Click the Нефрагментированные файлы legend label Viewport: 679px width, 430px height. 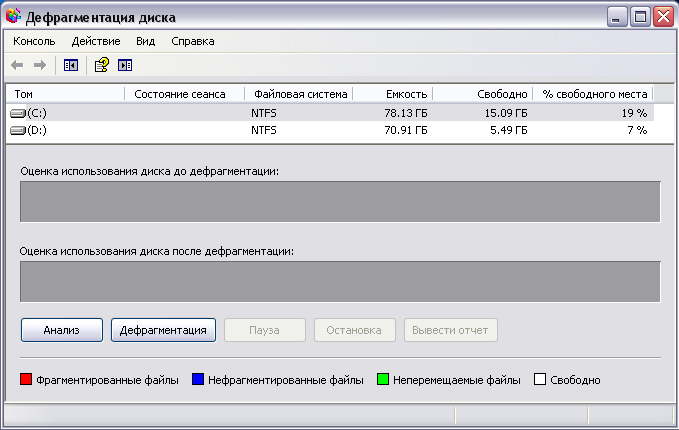(x=286, y=380)
